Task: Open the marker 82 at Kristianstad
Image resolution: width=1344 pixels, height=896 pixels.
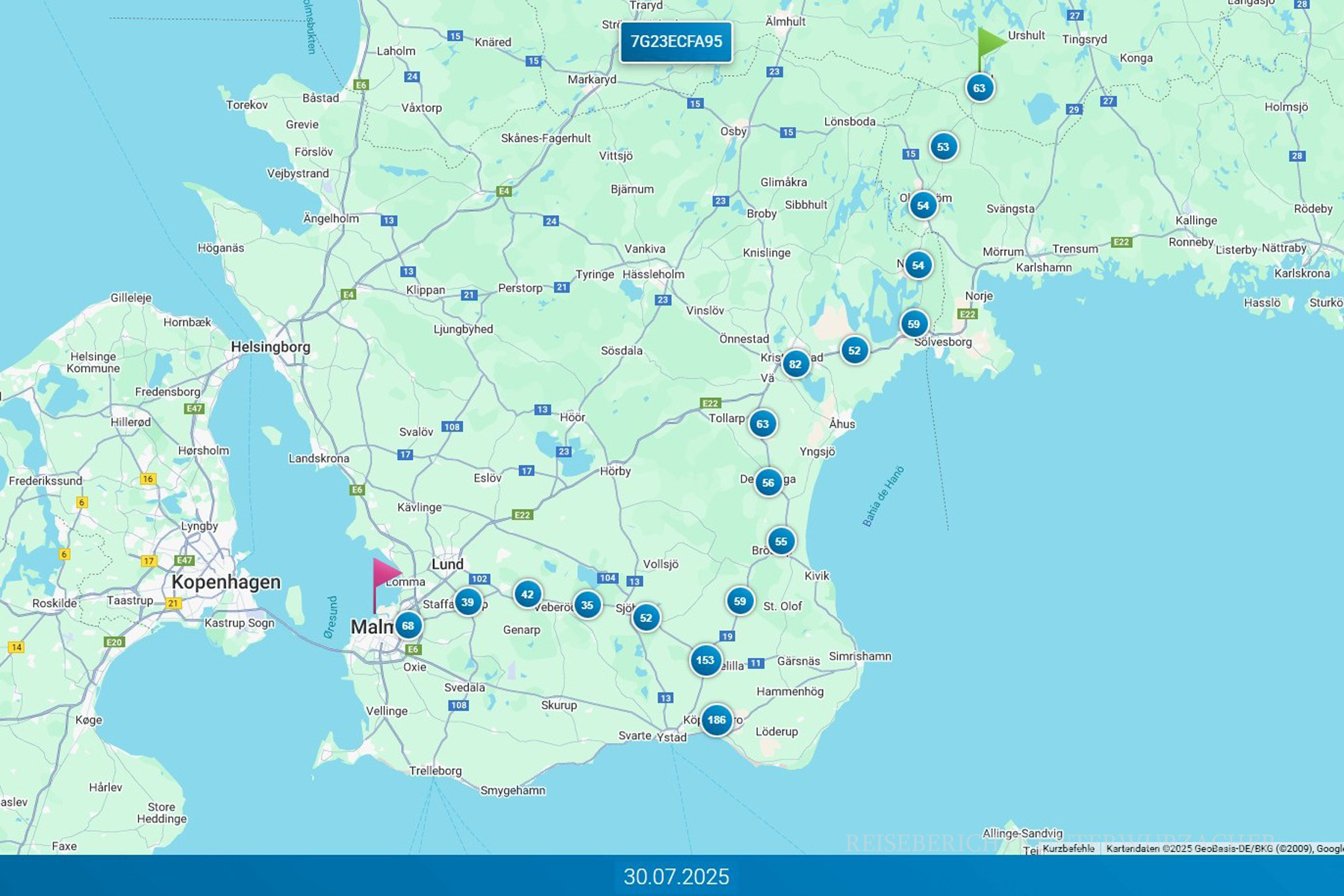Action: 795,364
